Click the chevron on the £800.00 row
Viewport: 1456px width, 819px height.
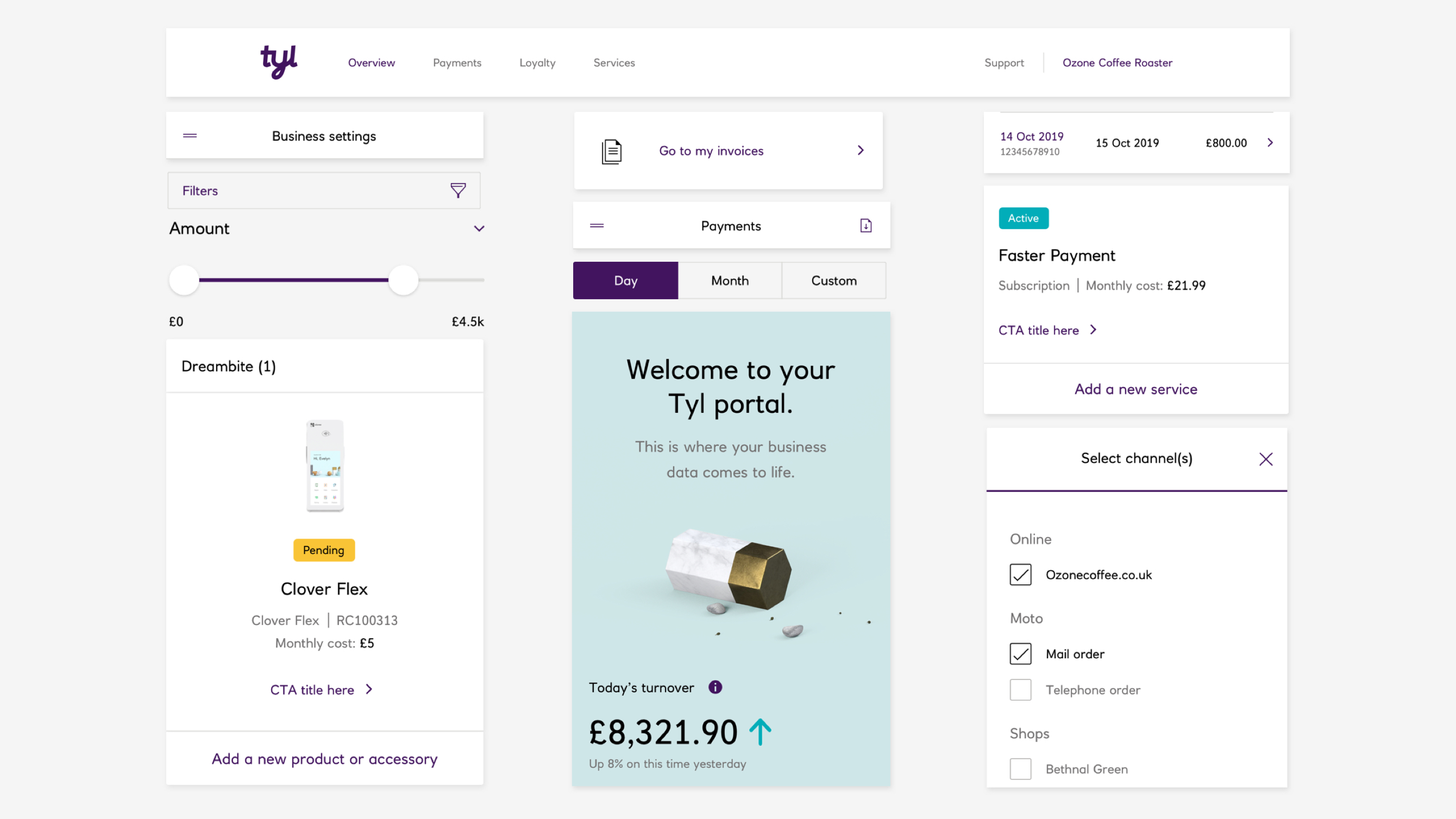pos(1270,142)
